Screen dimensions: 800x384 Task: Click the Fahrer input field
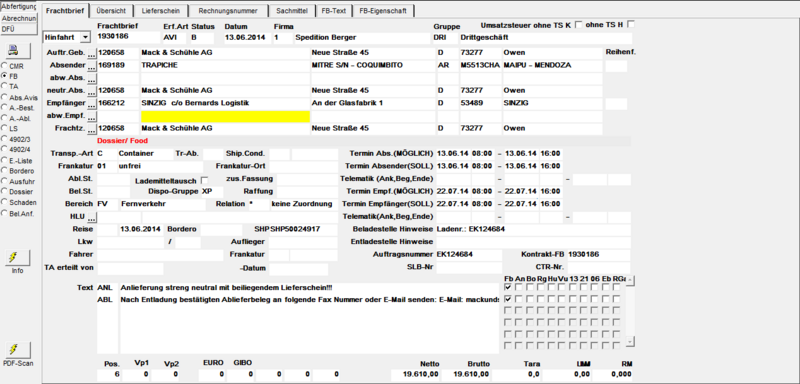click(160, 254)
